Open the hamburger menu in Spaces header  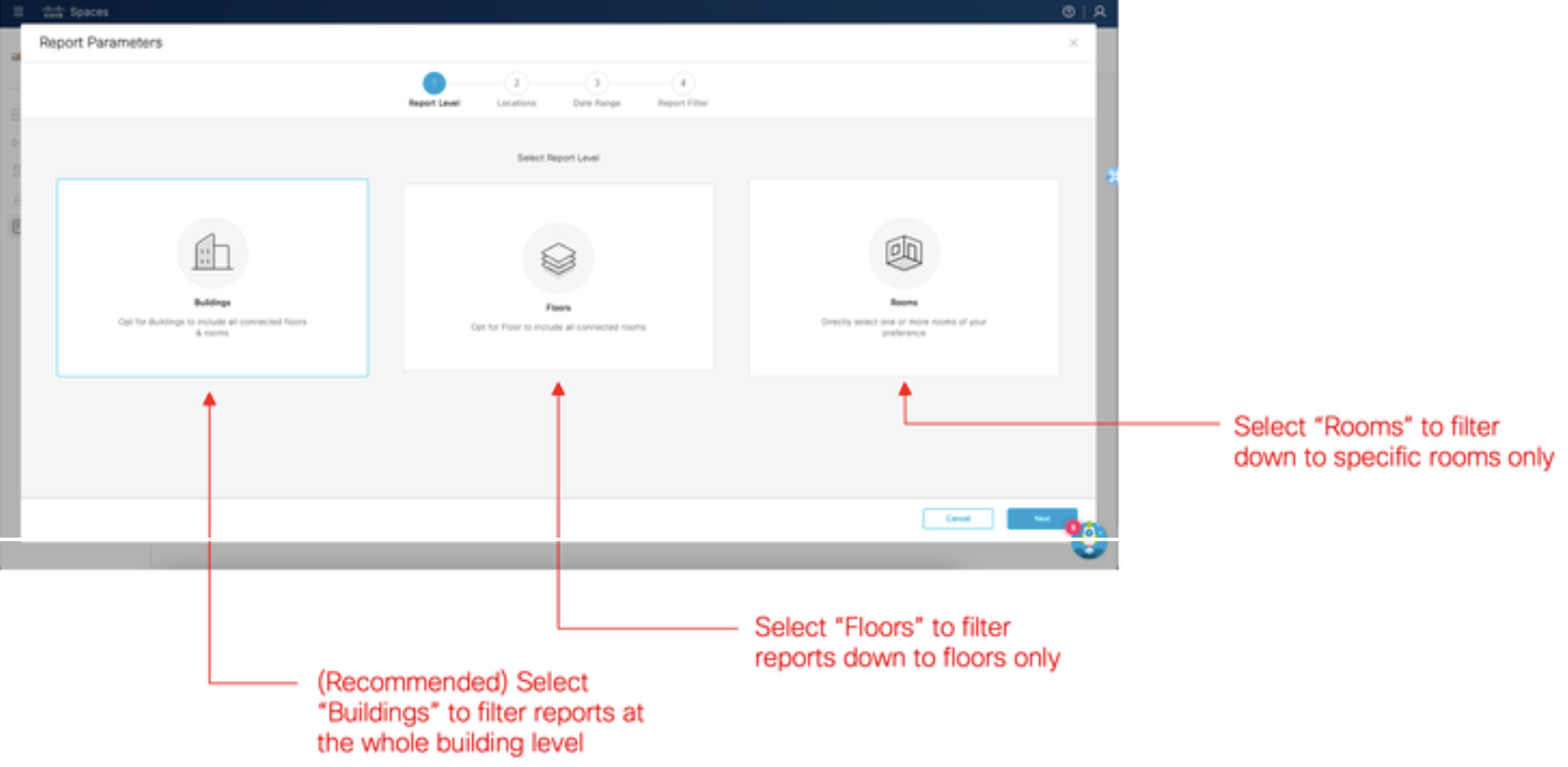pyautogui.click(x=18, y=12)
